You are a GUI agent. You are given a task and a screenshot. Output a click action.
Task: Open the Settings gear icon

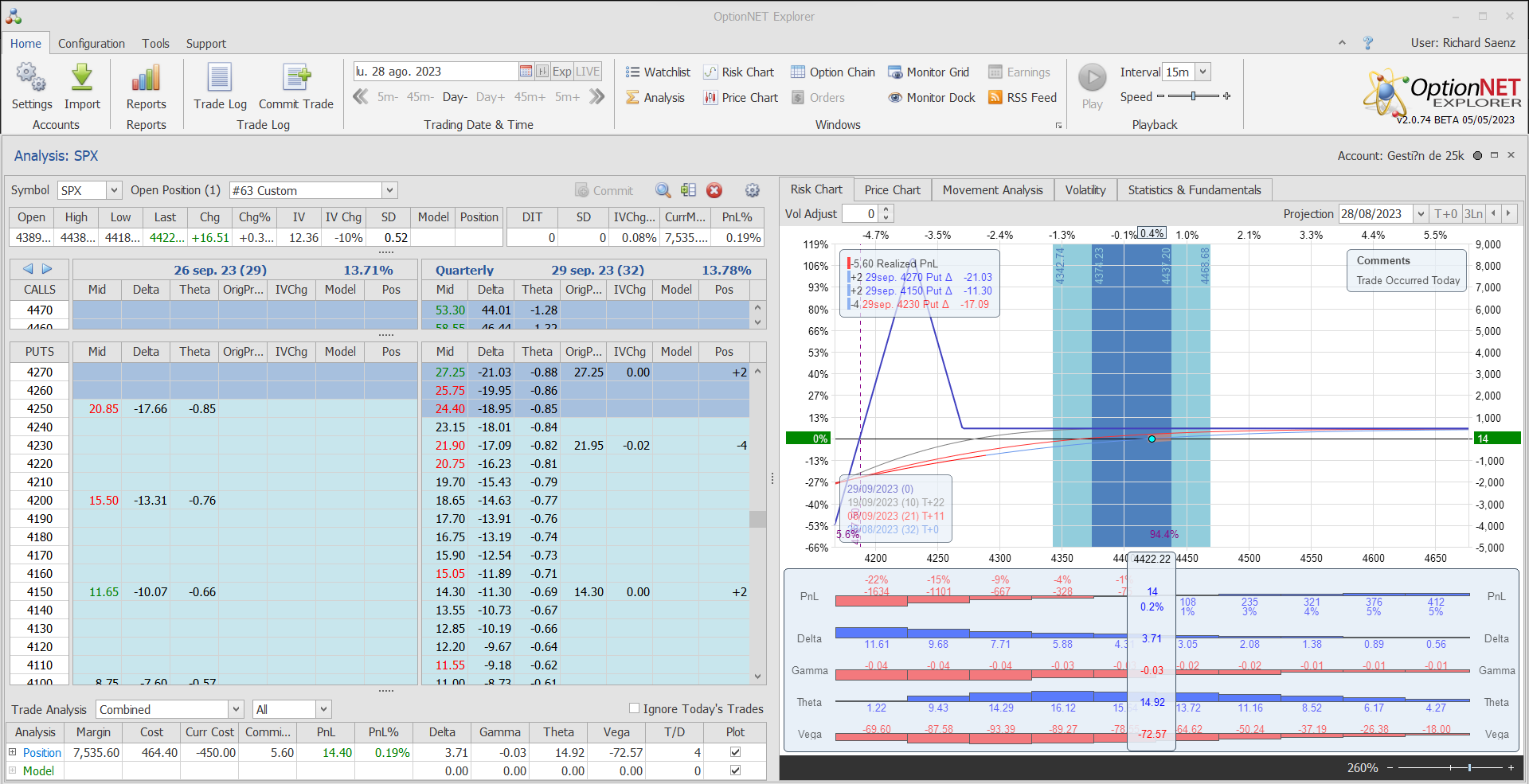31,79
